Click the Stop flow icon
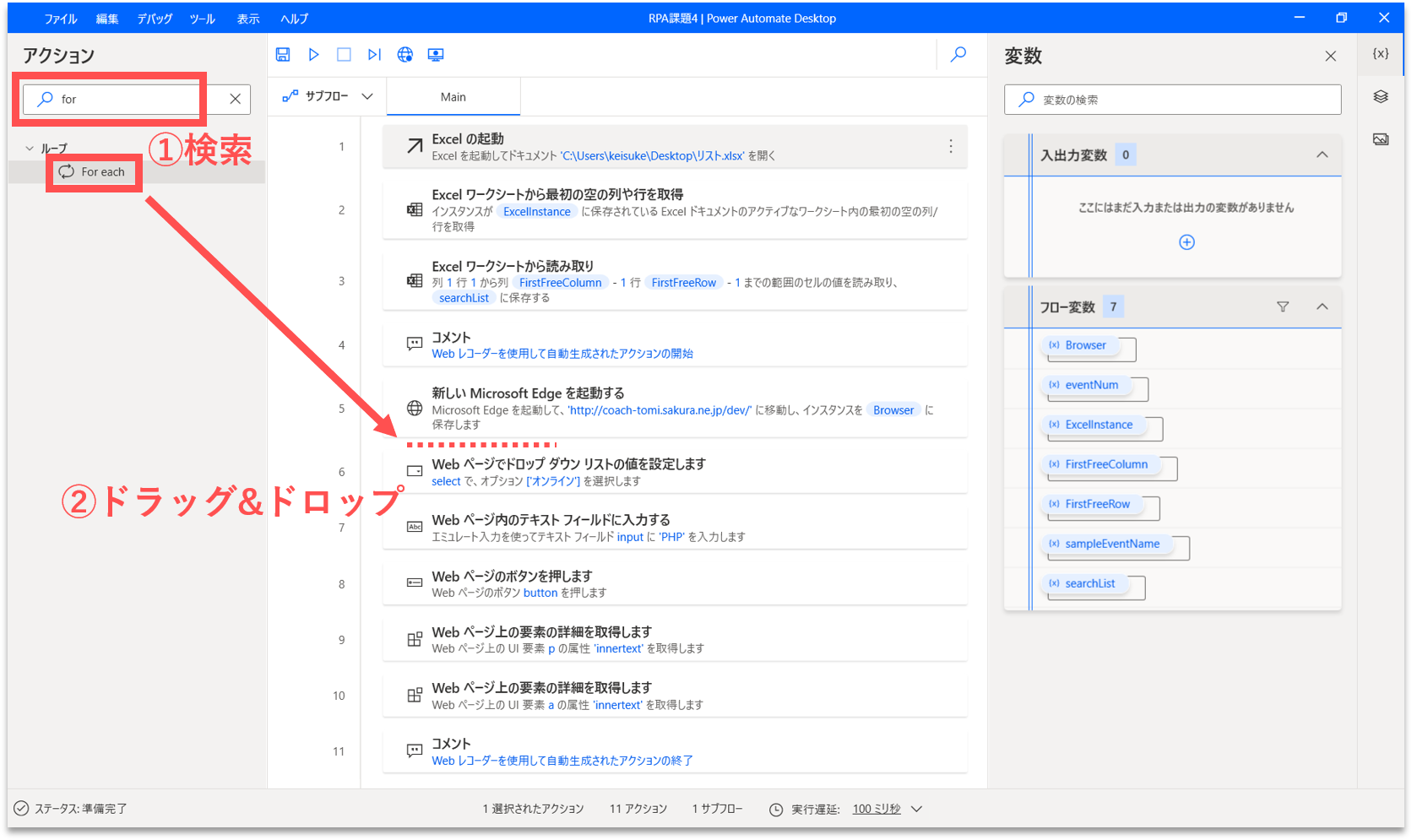The image size is (1412, 840). (x=344, y=55)
